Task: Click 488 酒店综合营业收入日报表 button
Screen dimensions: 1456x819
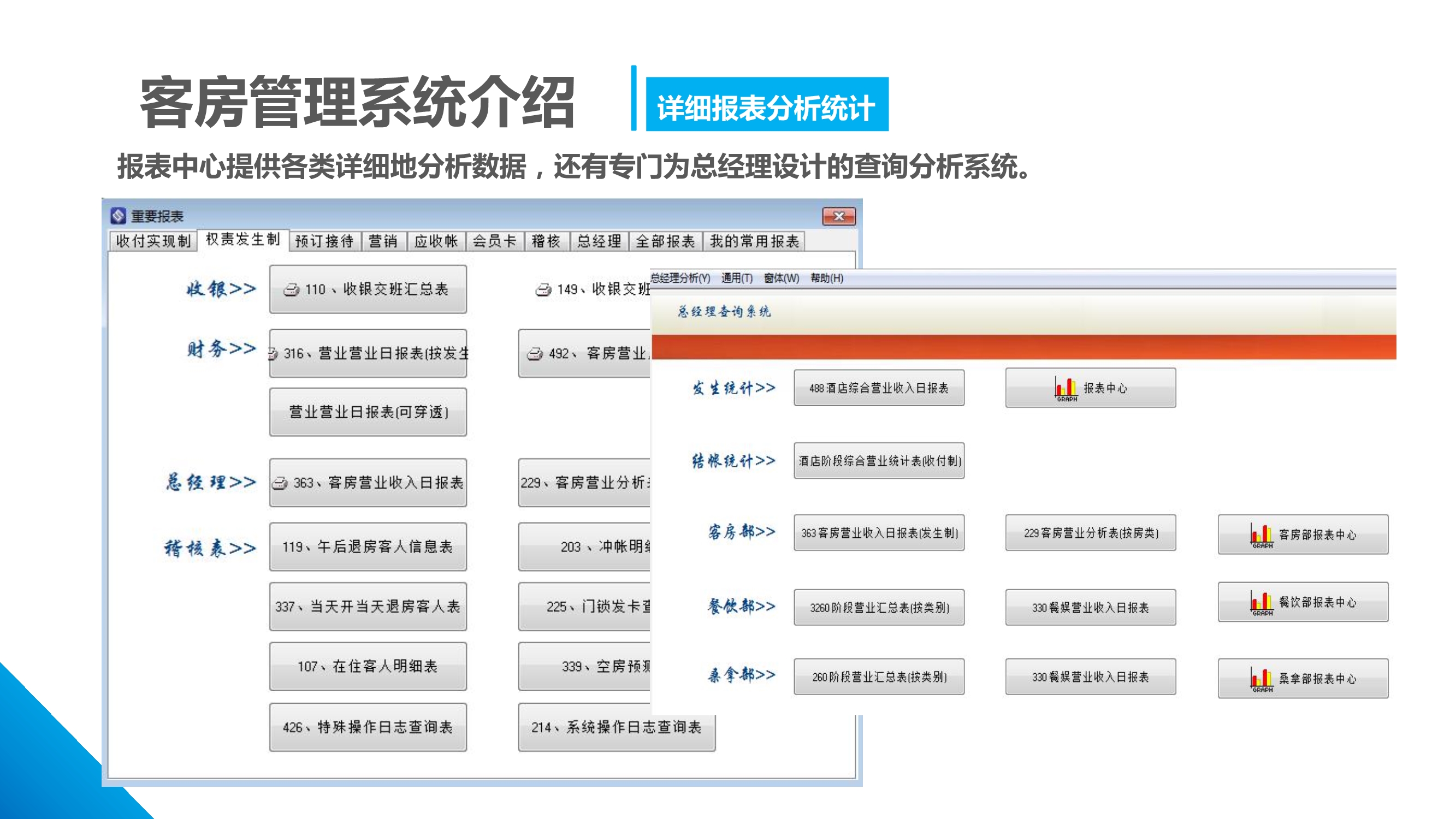Action: pyautogui.click(x=878, y=388)
